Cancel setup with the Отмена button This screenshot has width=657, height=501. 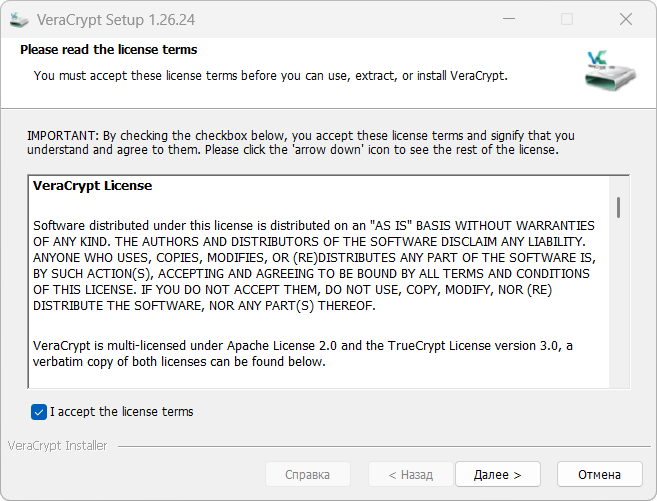pos(599,474)
